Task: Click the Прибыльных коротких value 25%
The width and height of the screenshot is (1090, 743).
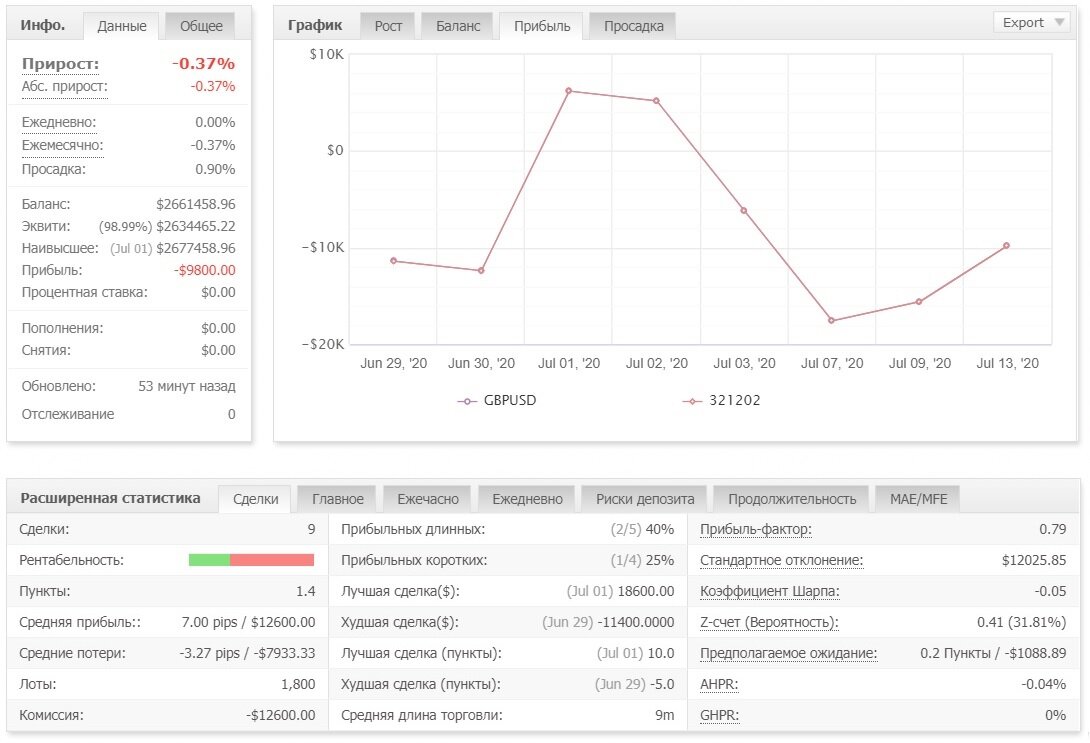Action: 660,560
